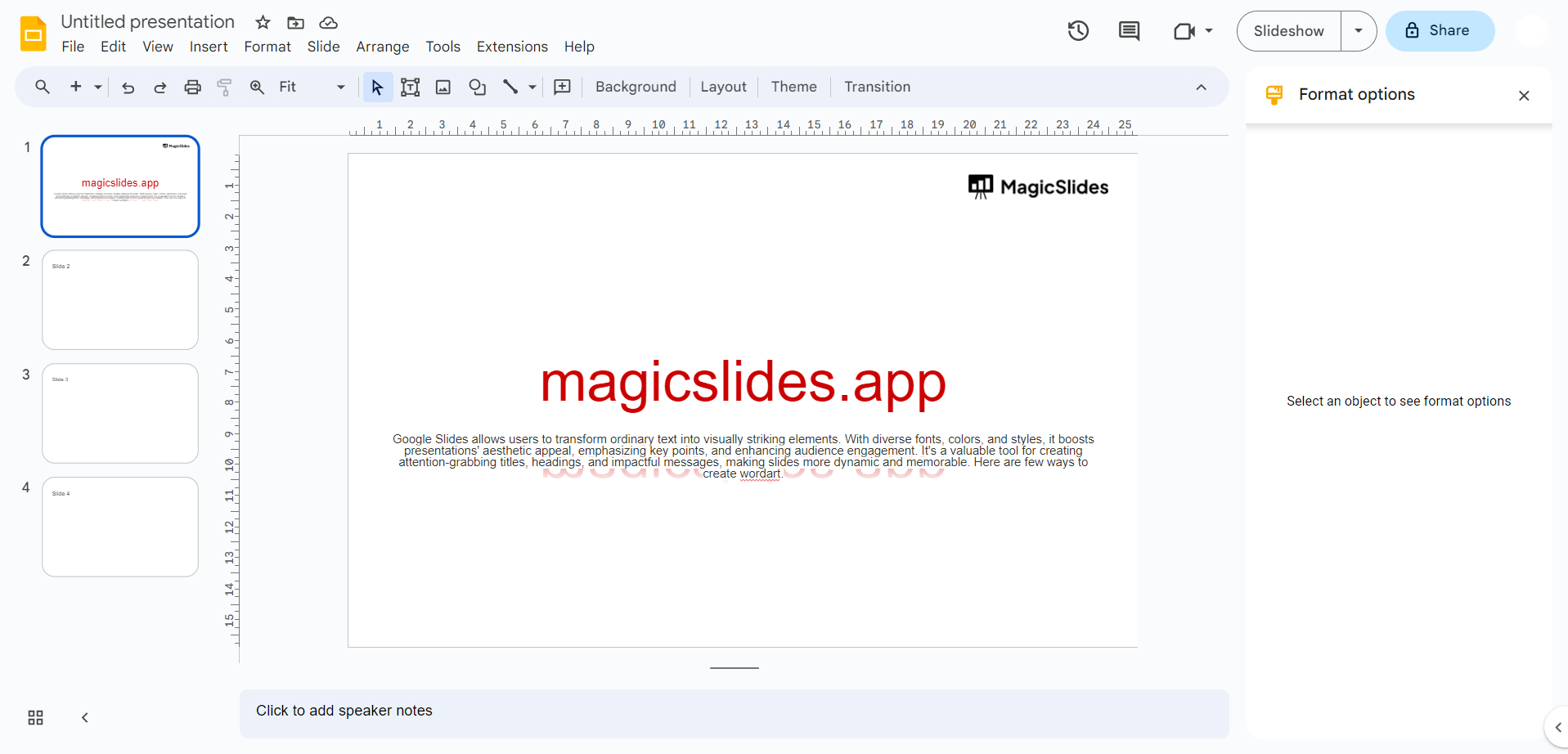
Task: Open new slide layout dropdown arrow
Action: point(98,87)
